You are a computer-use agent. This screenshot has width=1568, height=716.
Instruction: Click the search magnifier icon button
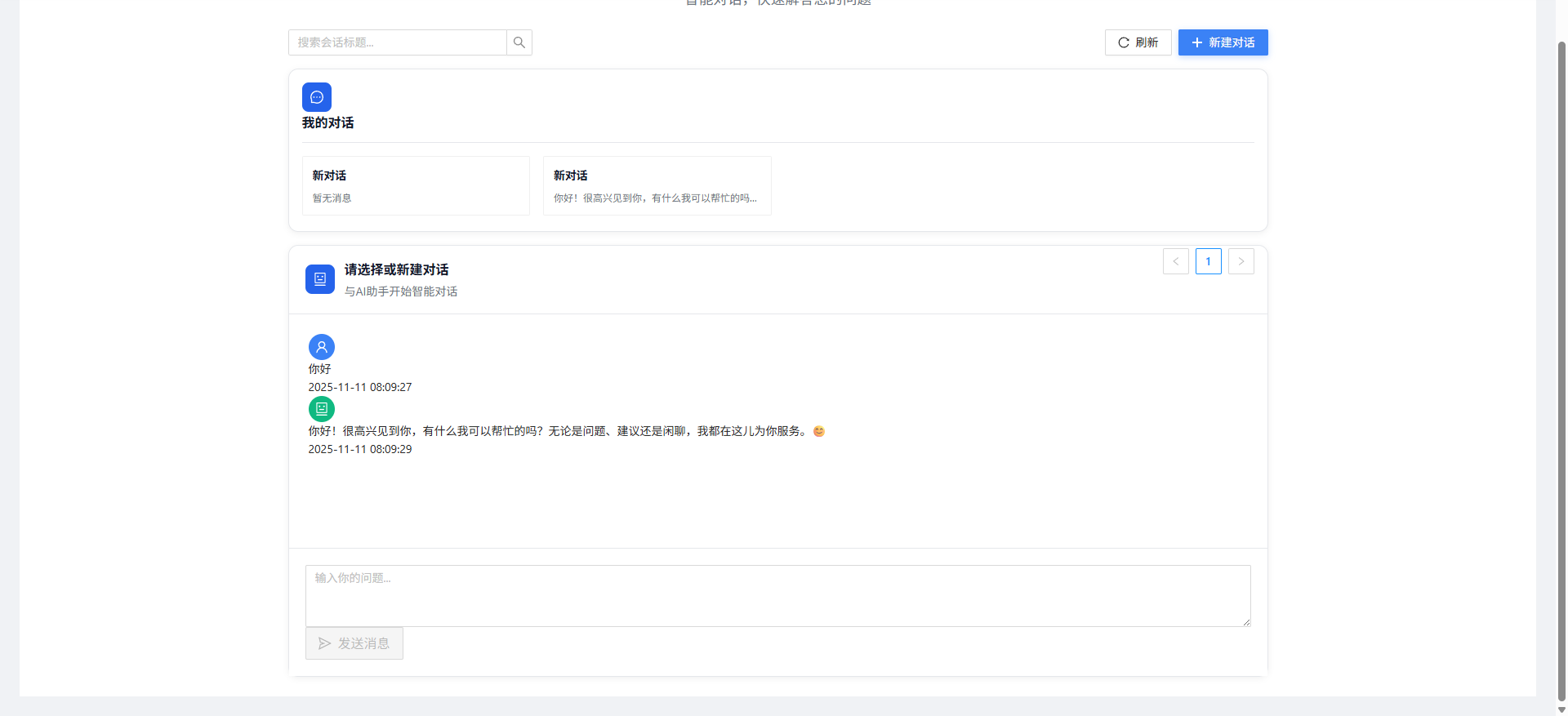(x=519, y=42)
